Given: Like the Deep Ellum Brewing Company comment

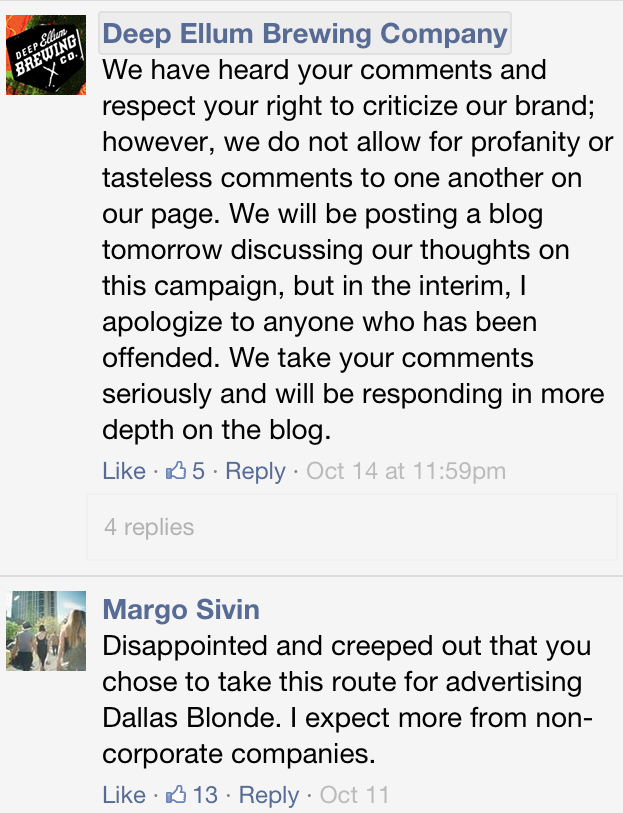Looking at the screenshot, I should 124,471.
